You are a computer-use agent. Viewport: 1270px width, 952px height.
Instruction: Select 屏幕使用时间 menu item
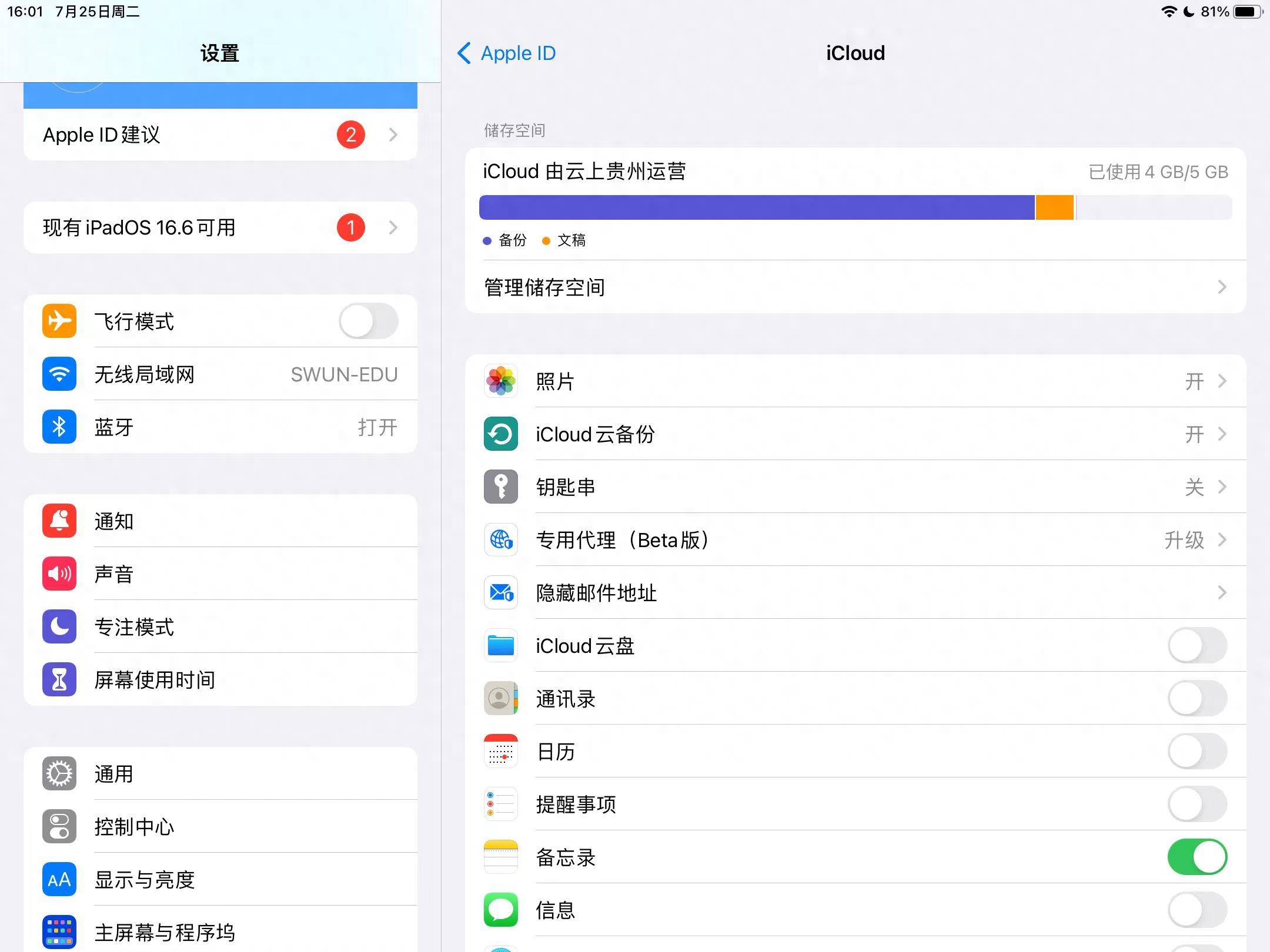pyautogui.click(x=219, y=679)
